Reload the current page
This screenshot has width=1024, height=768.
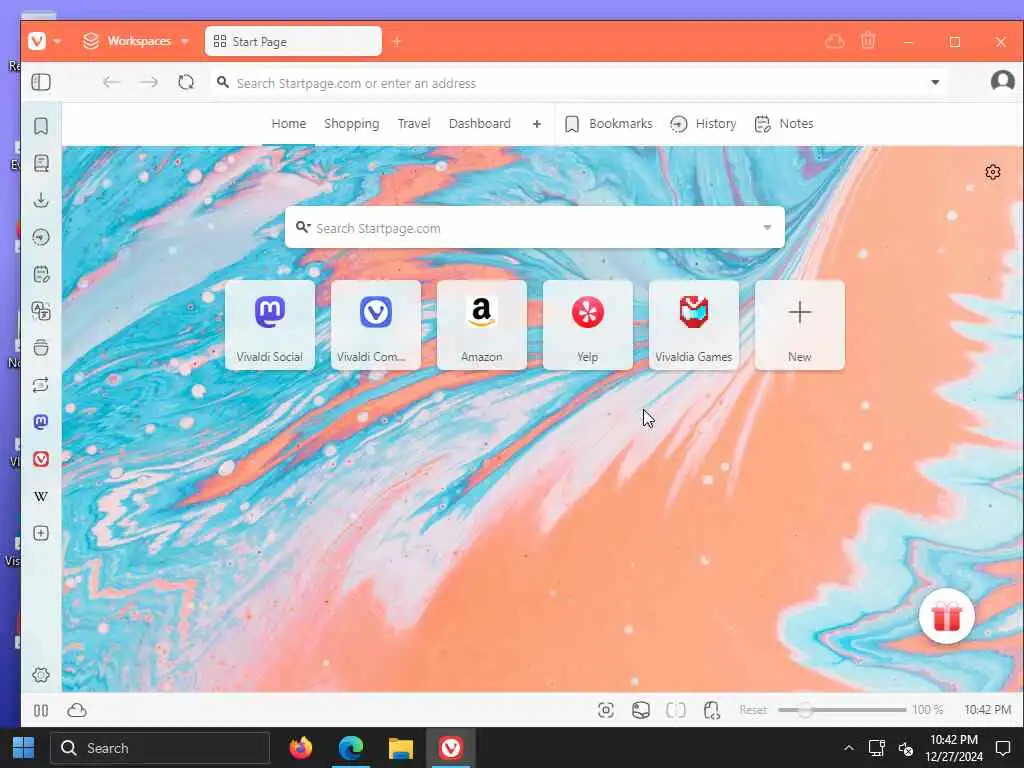[186, 82]
